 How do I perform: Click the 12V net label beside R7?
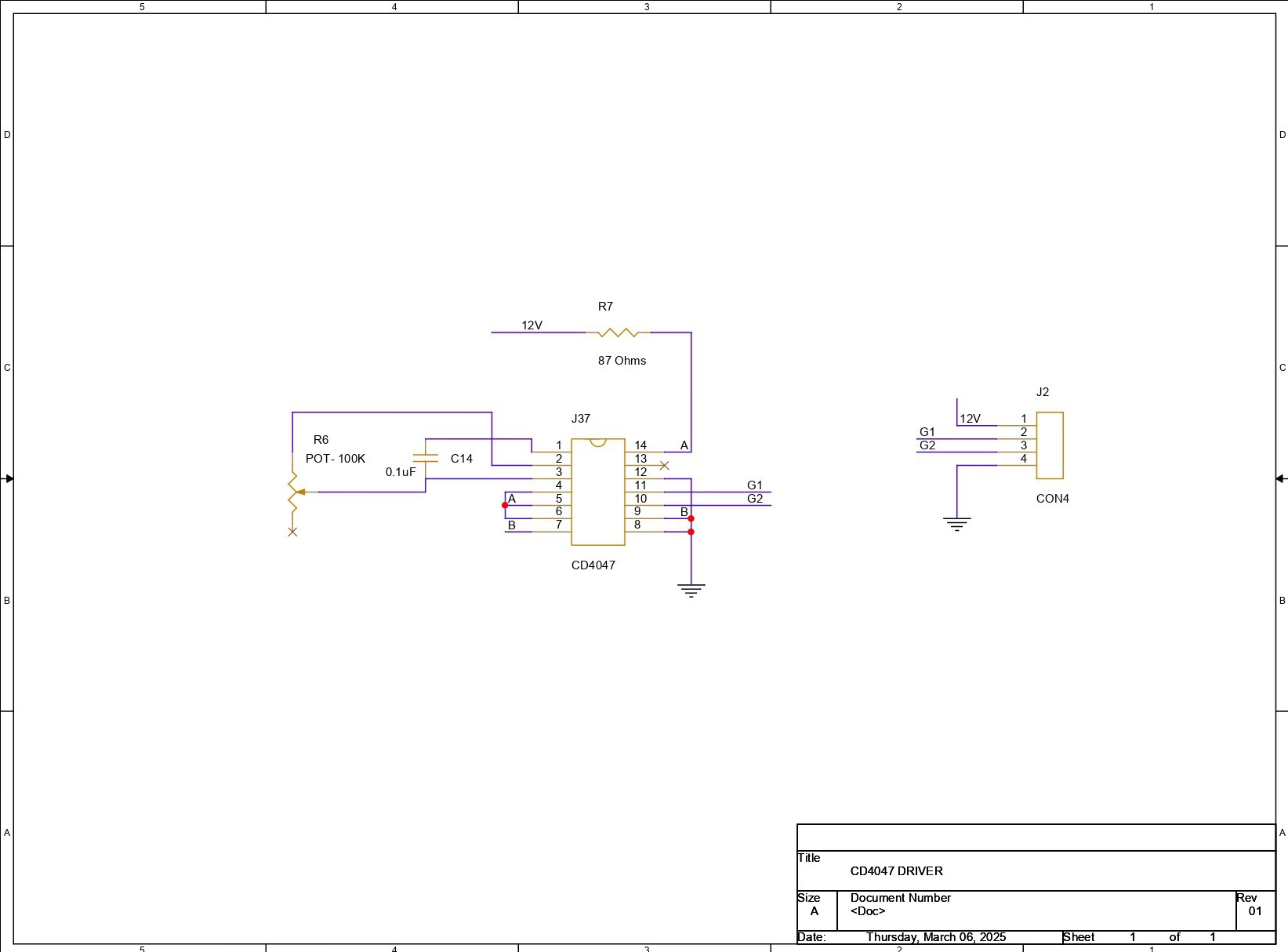tap(532, 325)
